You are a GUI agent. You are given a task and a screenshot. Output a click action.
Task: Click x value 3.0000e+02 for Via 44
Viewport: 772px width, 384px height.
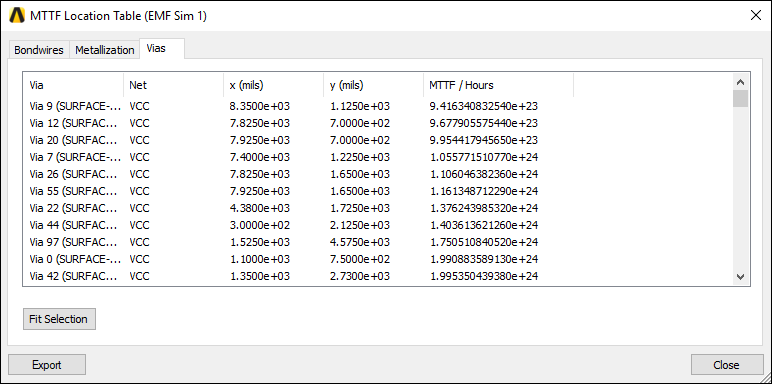click(x=260, y=225)
